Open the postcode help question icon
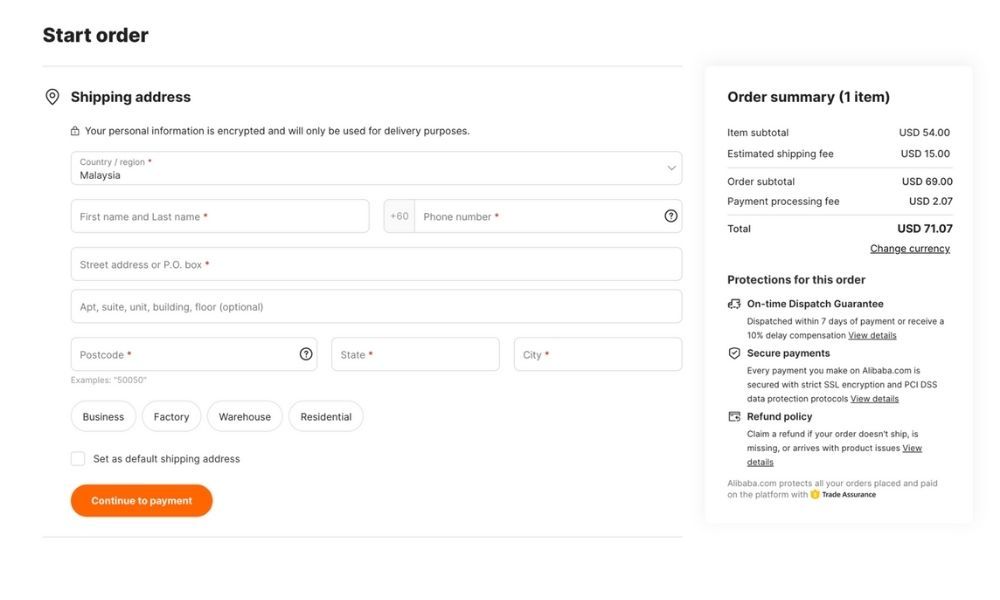This screenshot has width=1000, height=600. coord(306,354)
